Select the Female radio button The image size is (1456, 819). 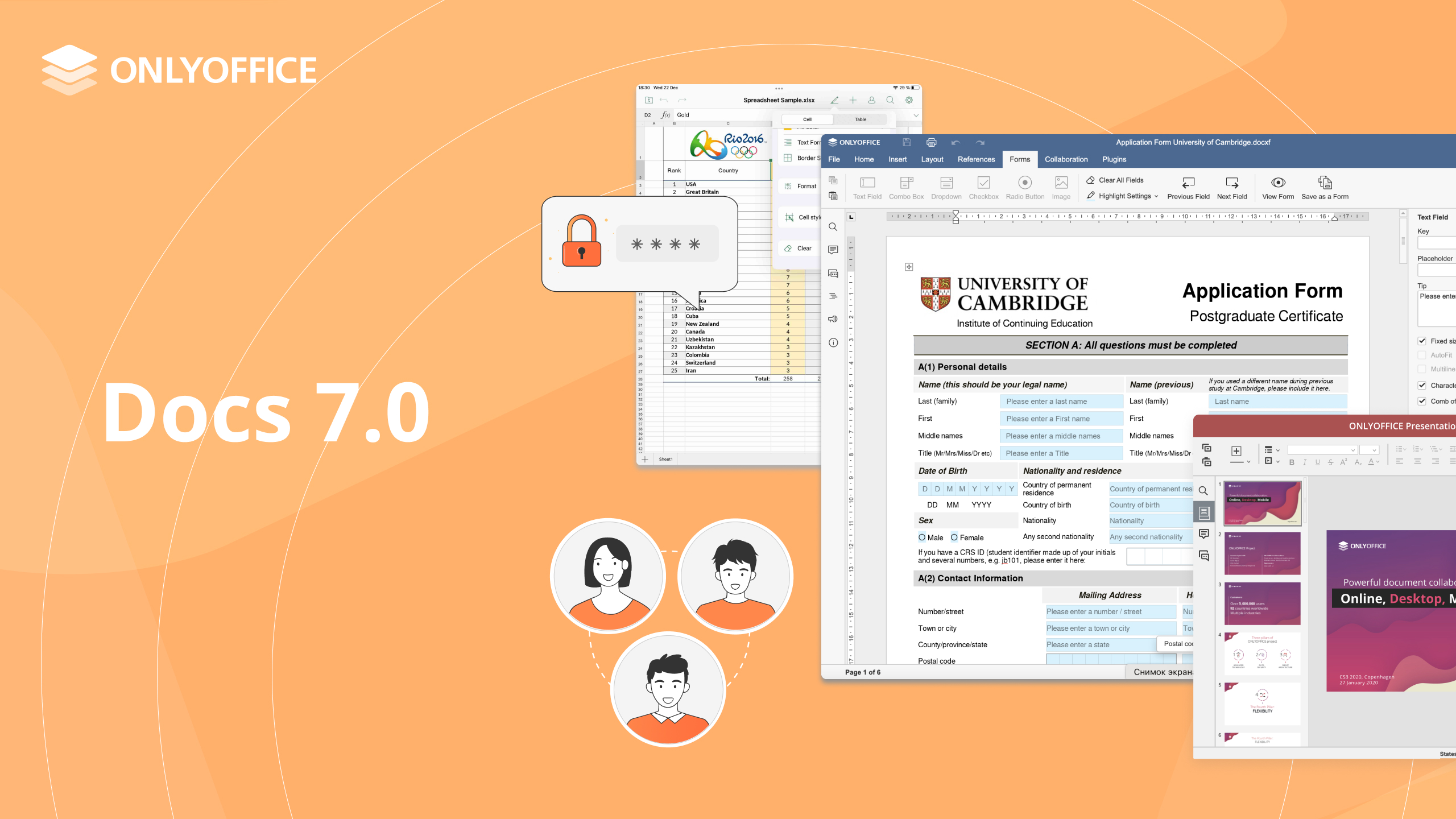(x=954, y=537)
